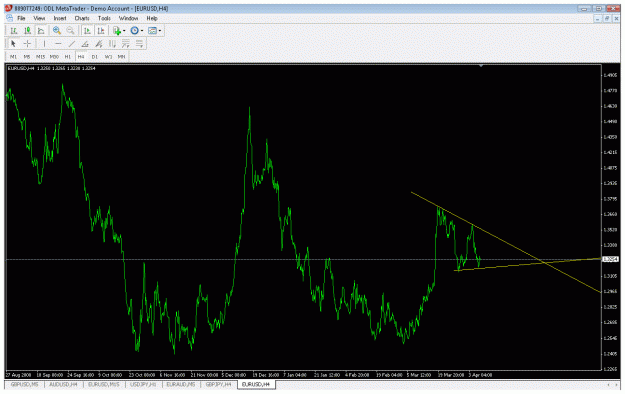Click the current price label 1.3254
Viewport: 625px width, 394px height.
(x=610, y=259)
